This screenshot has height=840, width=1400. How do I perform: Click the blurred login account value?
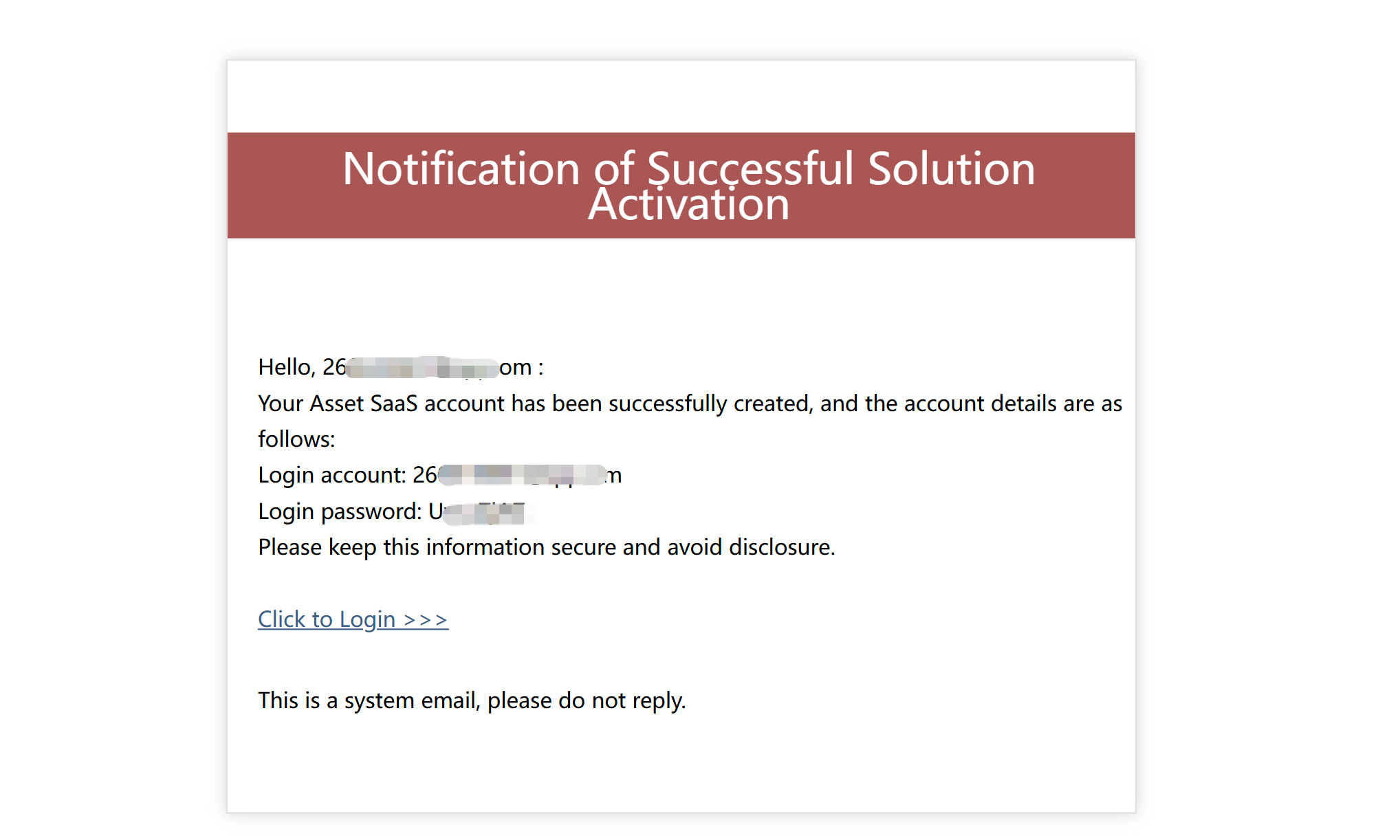521,475
